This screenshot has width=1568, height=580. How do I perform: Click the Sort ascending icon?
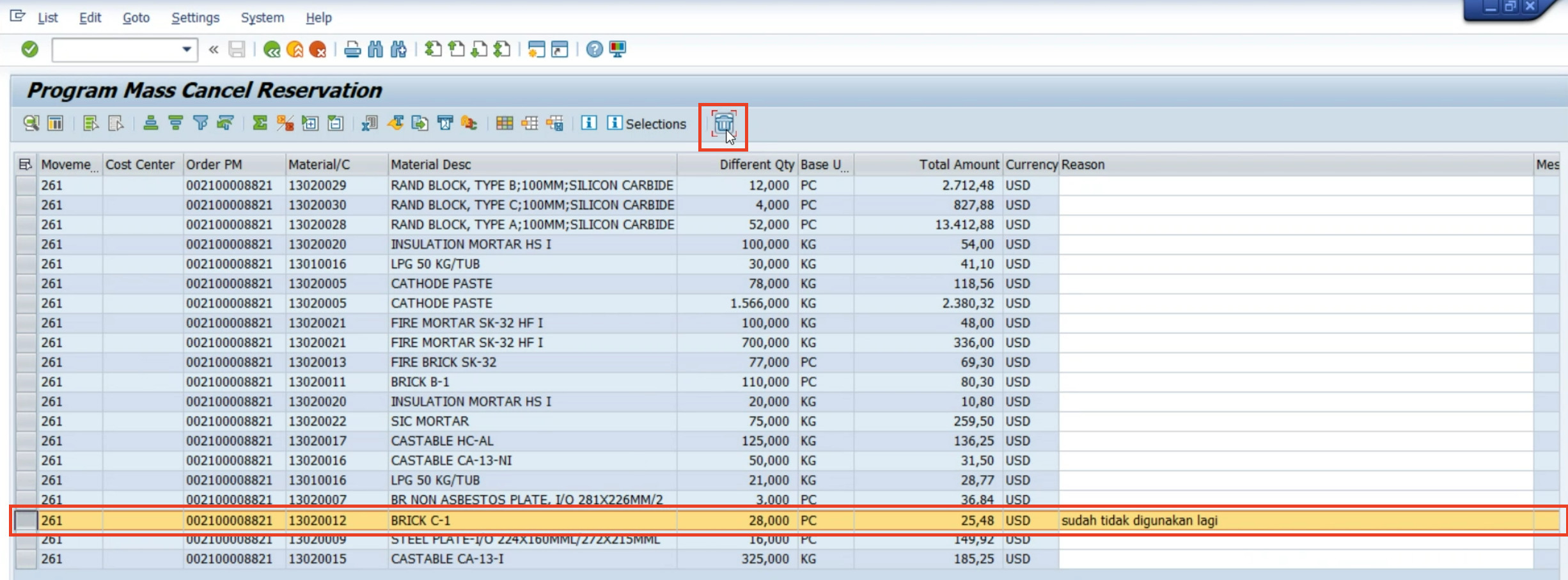point(151,123)
